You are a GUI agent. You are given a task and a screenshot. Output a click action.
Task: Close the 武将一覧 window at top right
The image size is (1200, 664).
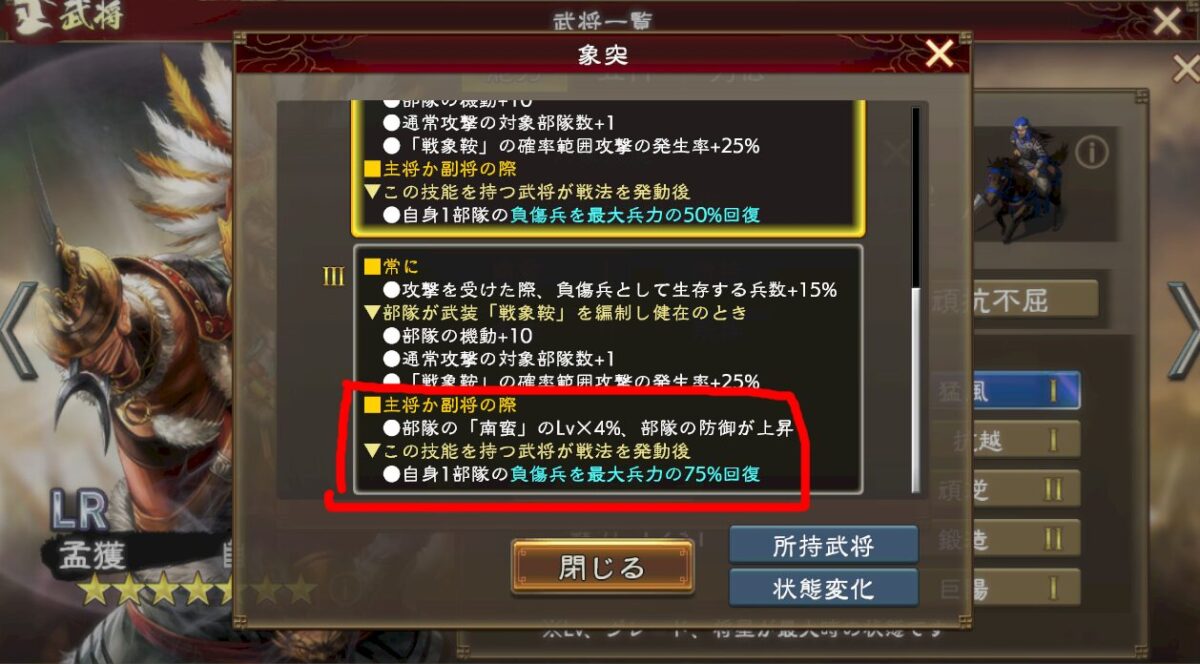click(1167, 19)
